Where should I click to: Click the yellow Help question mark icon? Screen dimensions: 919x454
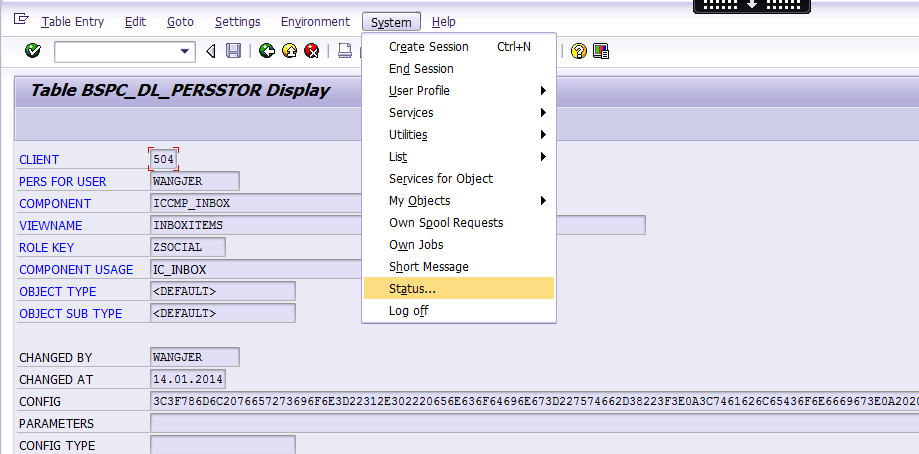click(x=578, y=51)
